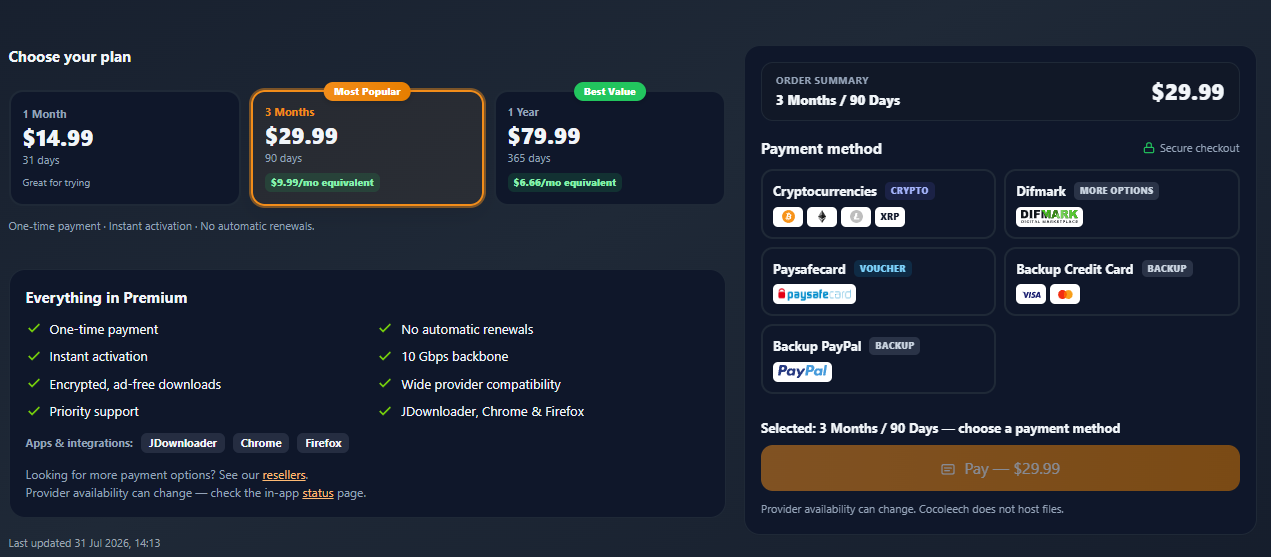Select the 1 Year $79.99 plan
Viewport: 1271px width, 557px height.
610,148
